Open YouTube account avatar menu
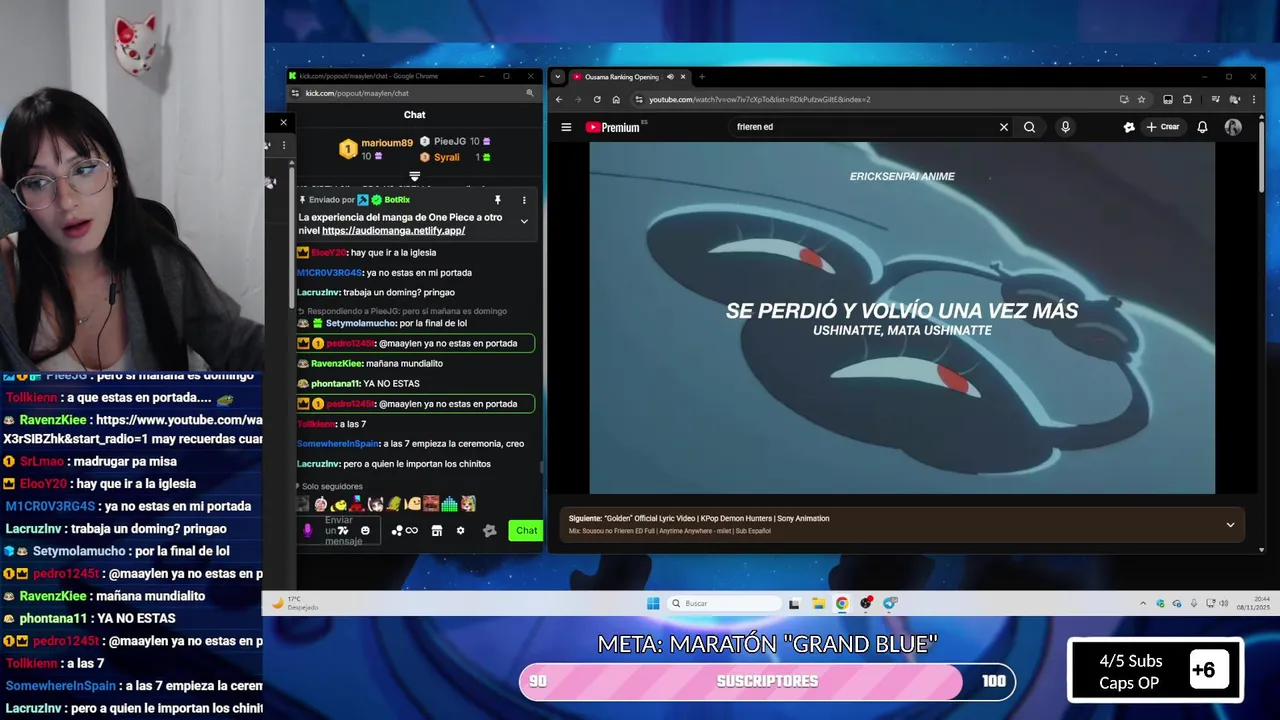The width and height of the screenshot is (1280, 720). click(x=1233, y=127)
